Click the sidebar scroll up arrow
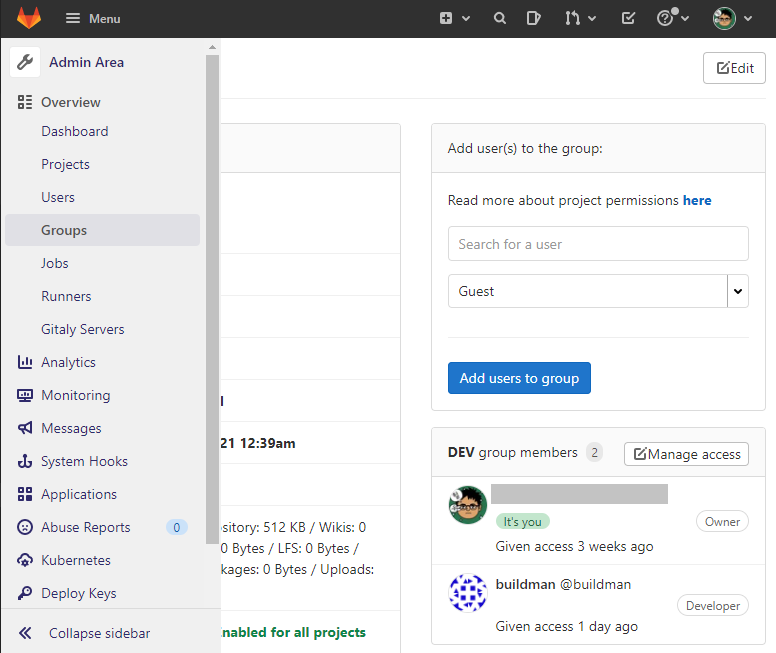 click(x=212, y=48)
